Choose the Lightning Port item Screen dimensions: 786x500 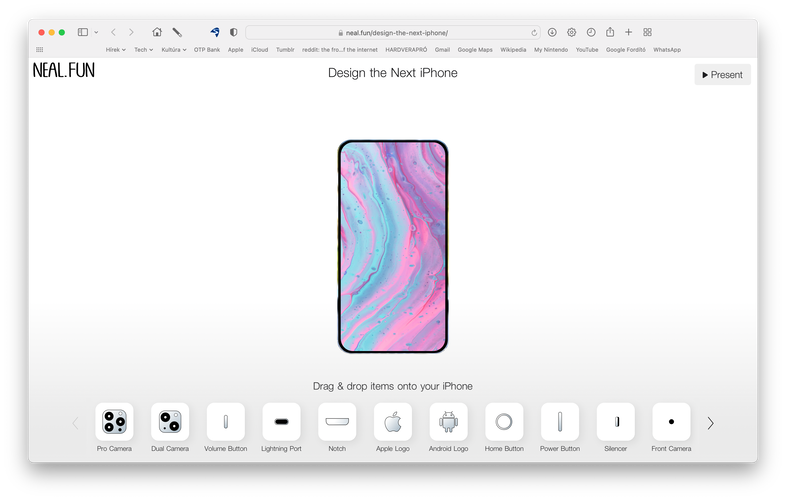pyautogui.click(x=281, y=422)
